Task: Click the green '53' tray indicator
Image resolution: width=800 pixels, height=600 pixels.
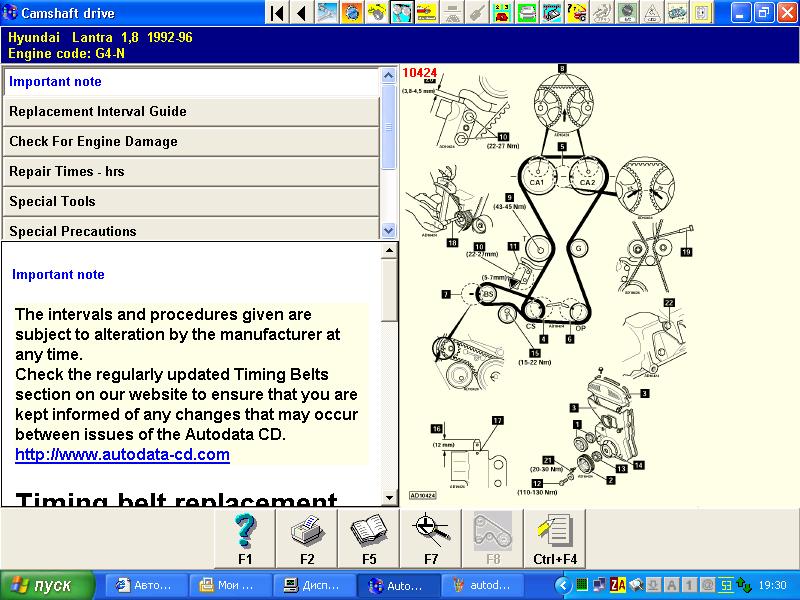Action: [726, 585]
